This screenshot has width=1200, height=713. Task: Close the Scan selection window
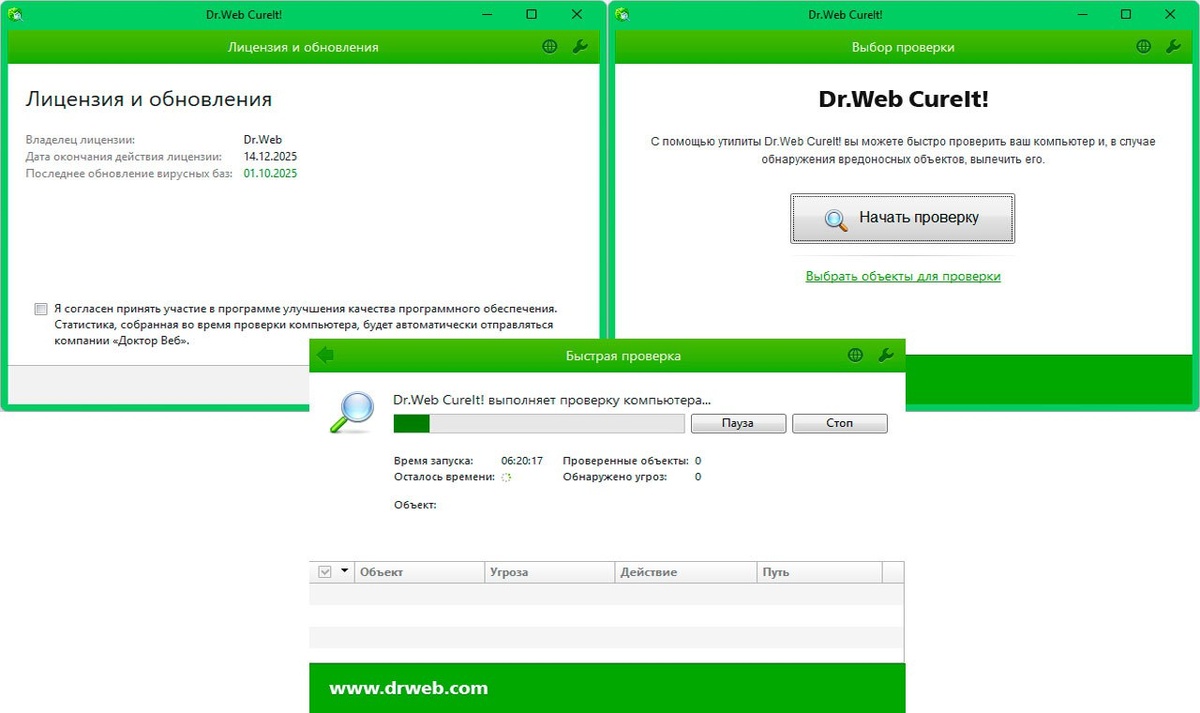pos(1172,14)
